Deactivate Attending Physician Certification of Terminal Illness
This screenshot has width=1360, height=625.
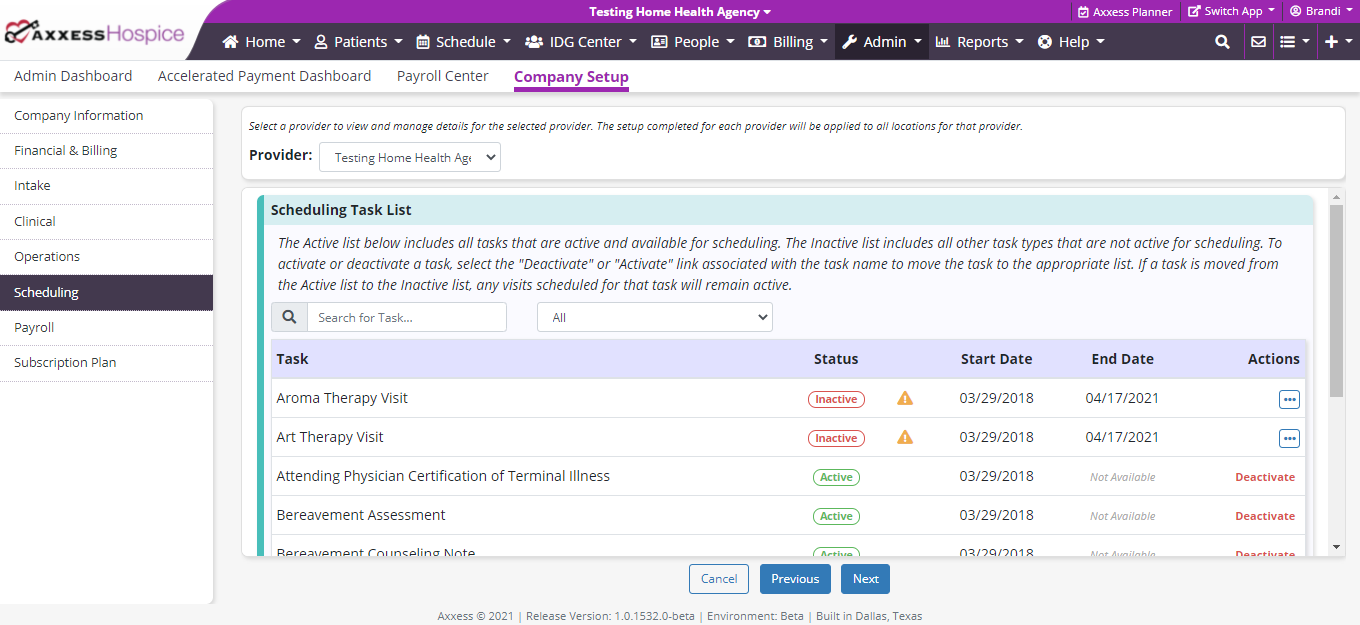(1264, 477)
